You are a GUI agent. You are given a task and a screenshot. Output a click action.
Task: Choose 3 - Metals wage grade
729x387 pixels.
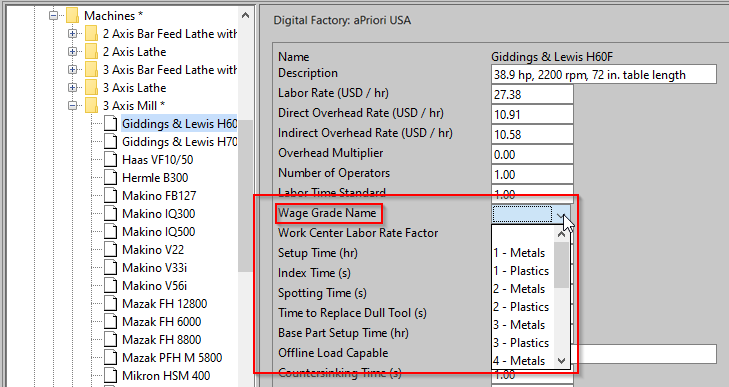519,325
